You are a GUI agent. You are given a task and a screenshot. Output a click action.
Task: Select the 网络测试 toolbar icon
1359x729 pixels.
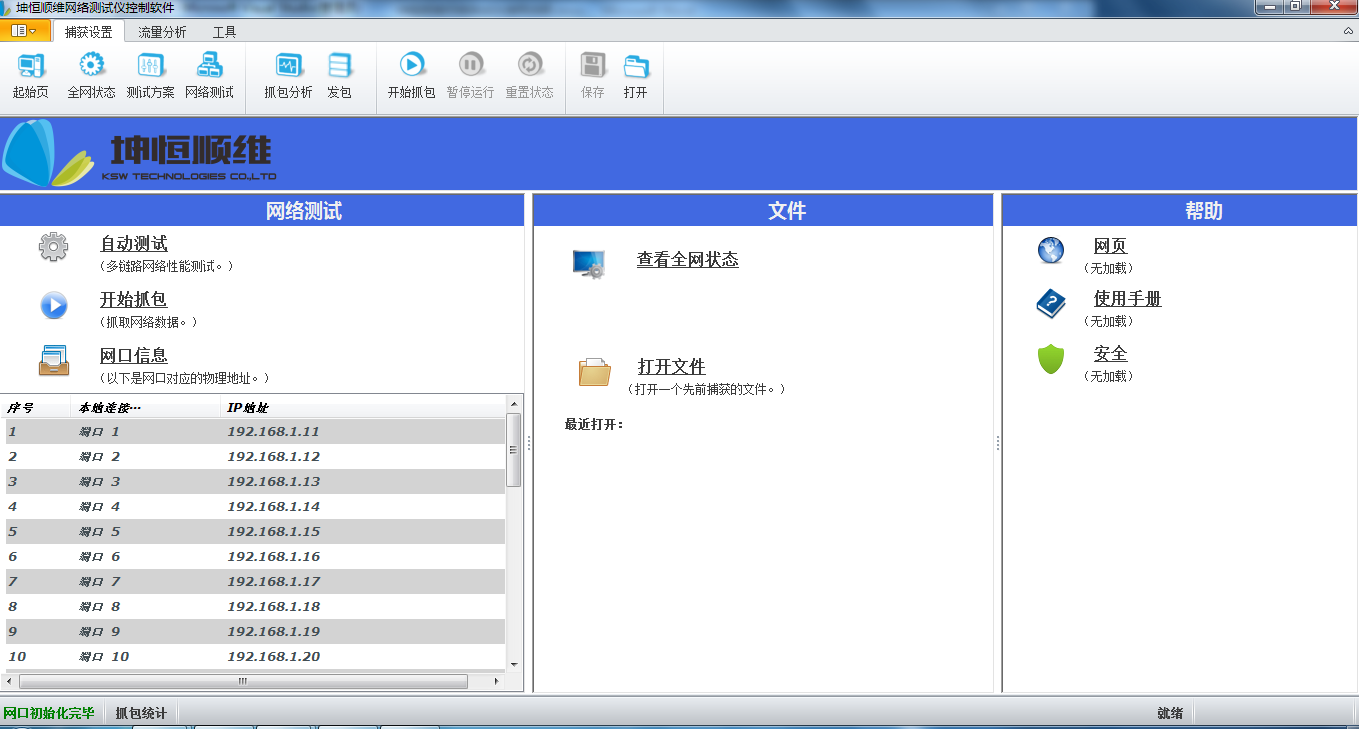[209, 77]
